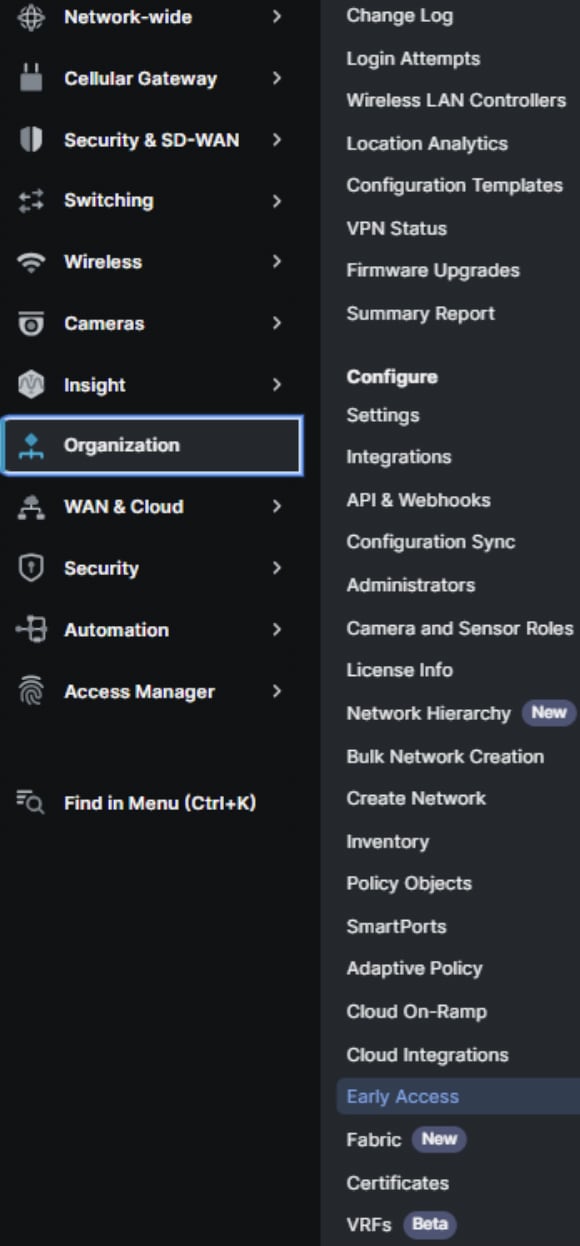The width and height of the screenshot is (580, 1246).
Task: Expand the Cameras chevron
Action: pyautogui.click(x=277, y=324)
